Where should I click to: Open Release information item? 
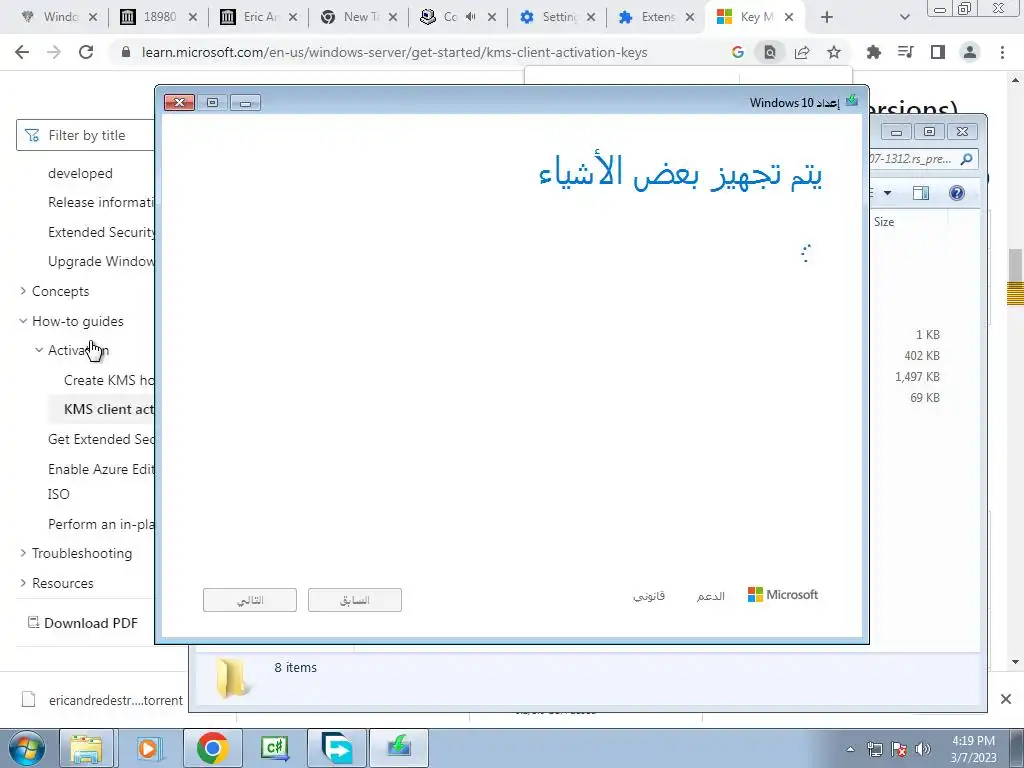tap(101, 202)
